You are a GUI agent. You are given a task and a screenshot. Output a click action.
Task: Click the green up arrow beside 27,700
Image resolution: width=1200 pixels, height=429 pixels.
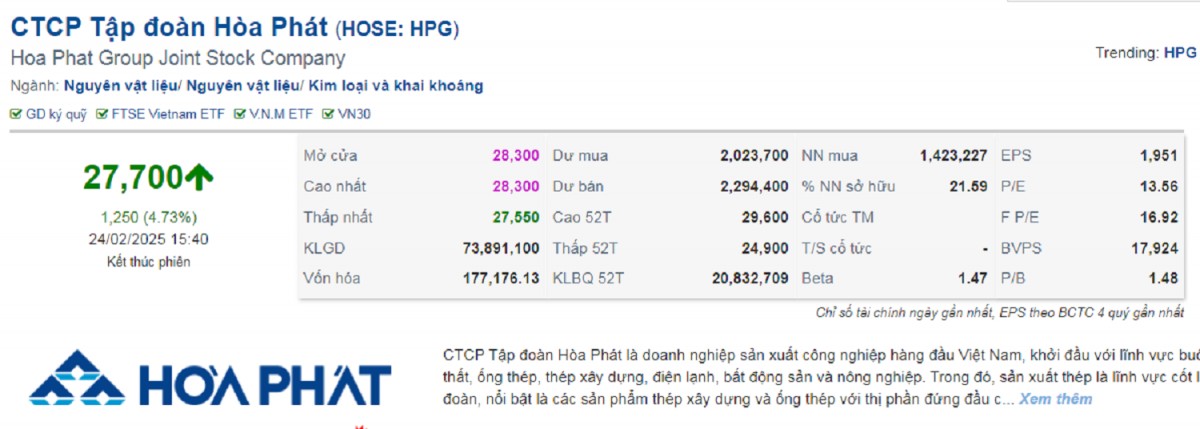pyautogui.click(x=200, y=177)
